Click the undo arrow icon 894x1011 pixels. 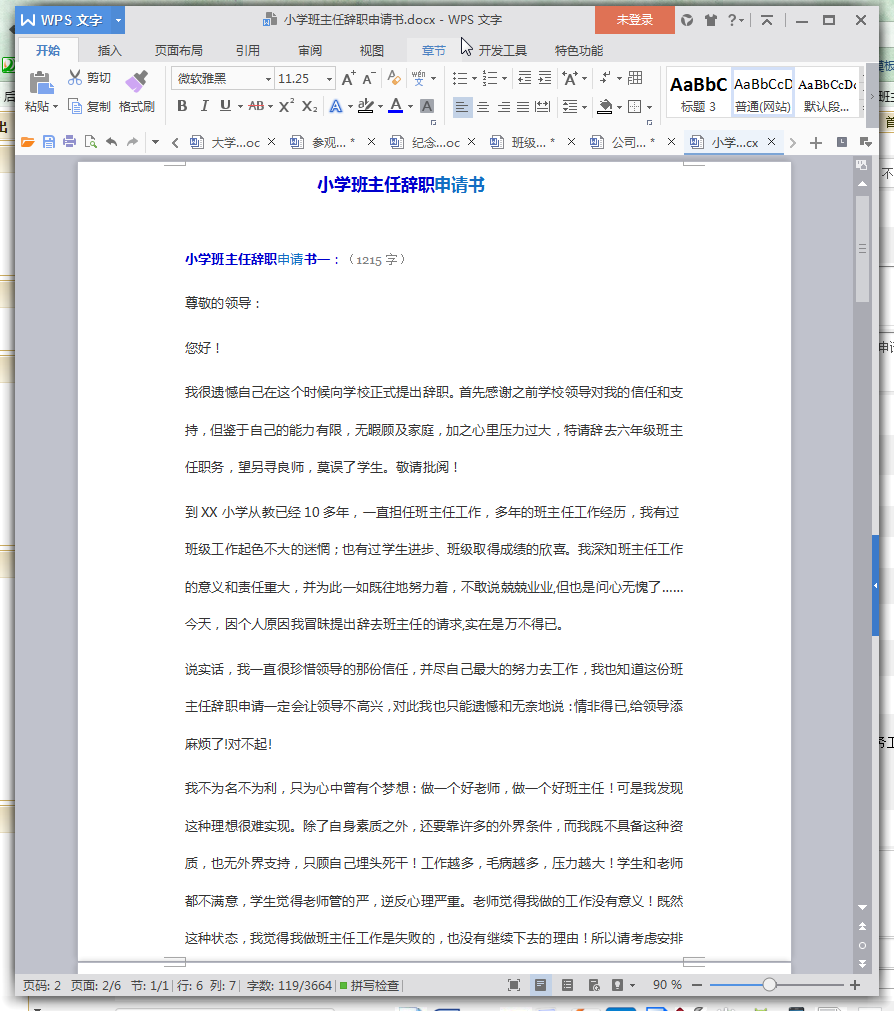pyautogui.click(x=111, y=142)
